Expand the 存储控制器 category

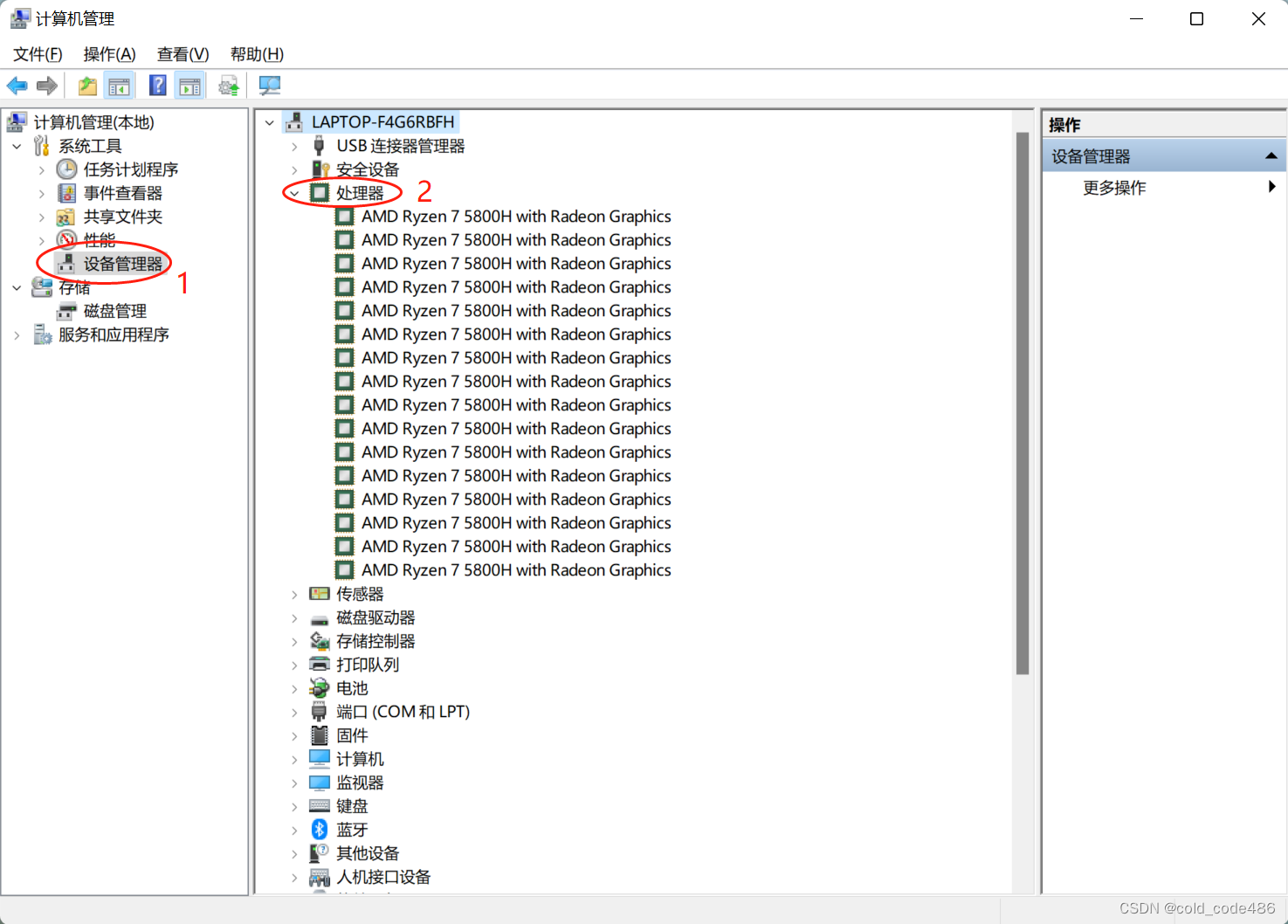point(294,641)
